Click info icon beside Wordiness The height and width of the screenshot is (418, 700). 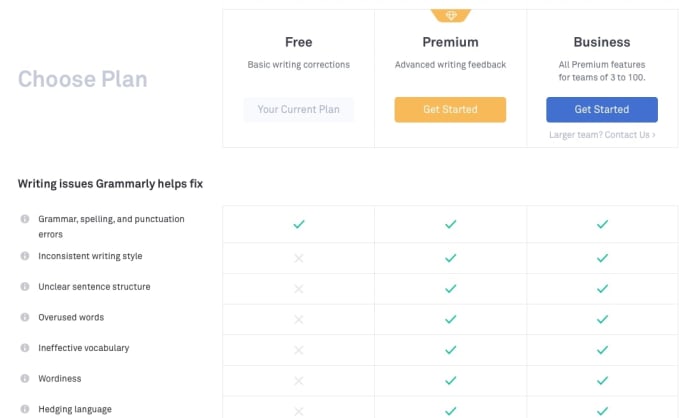pos(25,379)
